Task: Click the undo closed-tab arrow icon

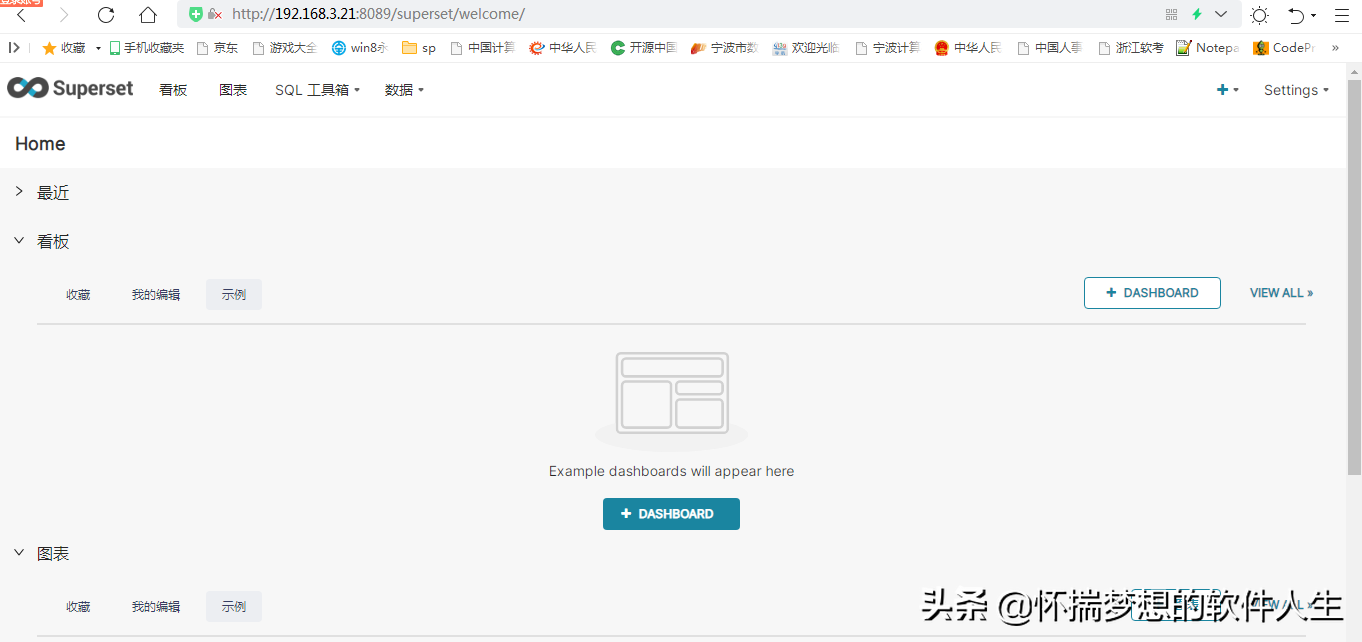Action: 1296,15
